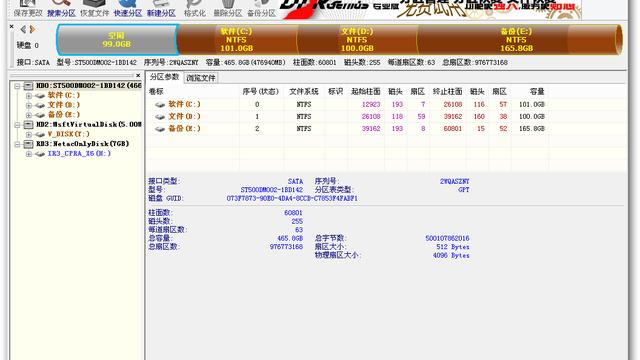
Task: Select 软件(C:) in the left tree
Action: tap(64, 95)
